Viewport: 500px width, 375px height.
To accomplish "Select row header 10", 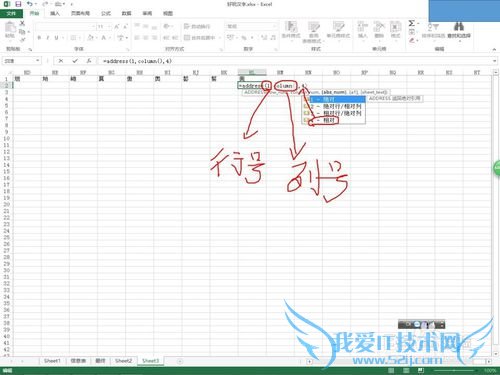I will point(6,138).
